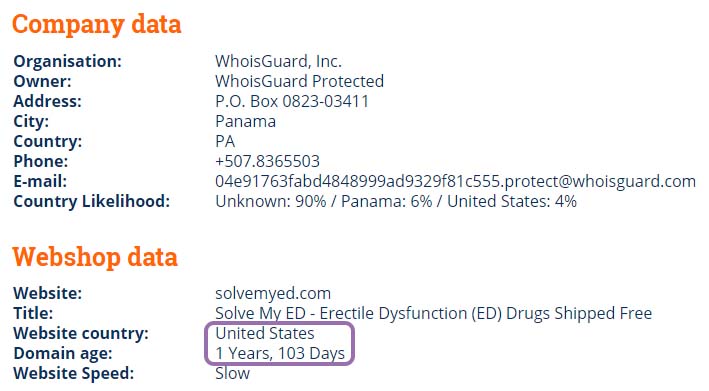Select the Solve My ED title text
709x391 pixels.
[x=434, y=313]
